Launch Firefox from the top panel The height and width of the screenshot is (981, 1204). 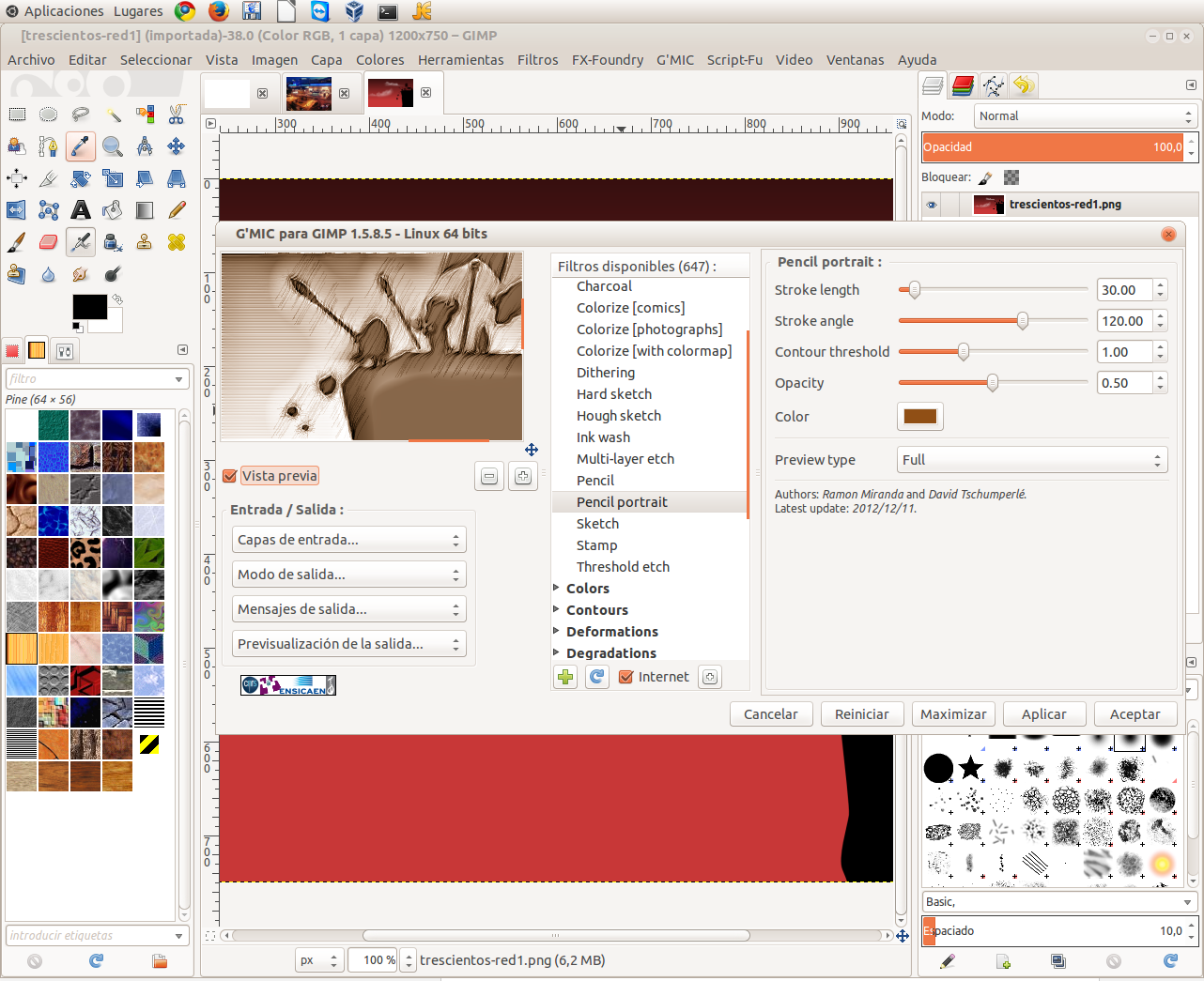pyautogui.click(x=219, y=11)
